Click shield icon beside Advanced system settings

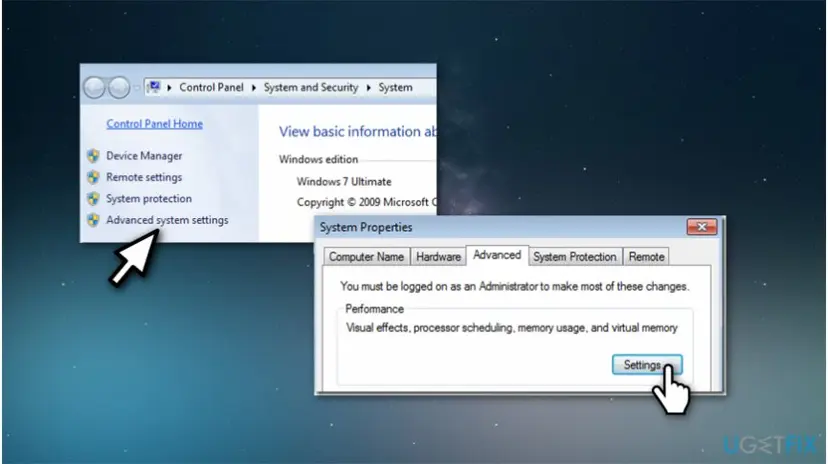[x=93, y=220]
